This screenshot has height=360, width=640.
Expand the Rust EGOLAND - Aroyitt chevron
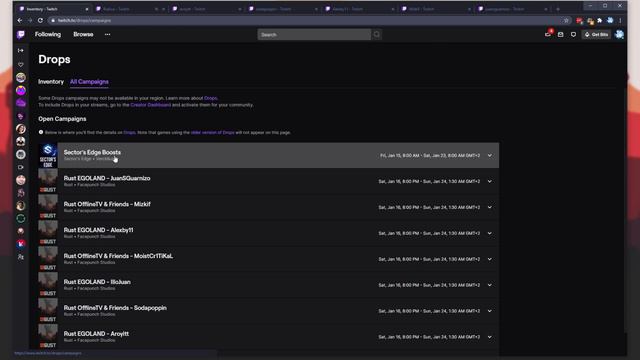[489, 337]
